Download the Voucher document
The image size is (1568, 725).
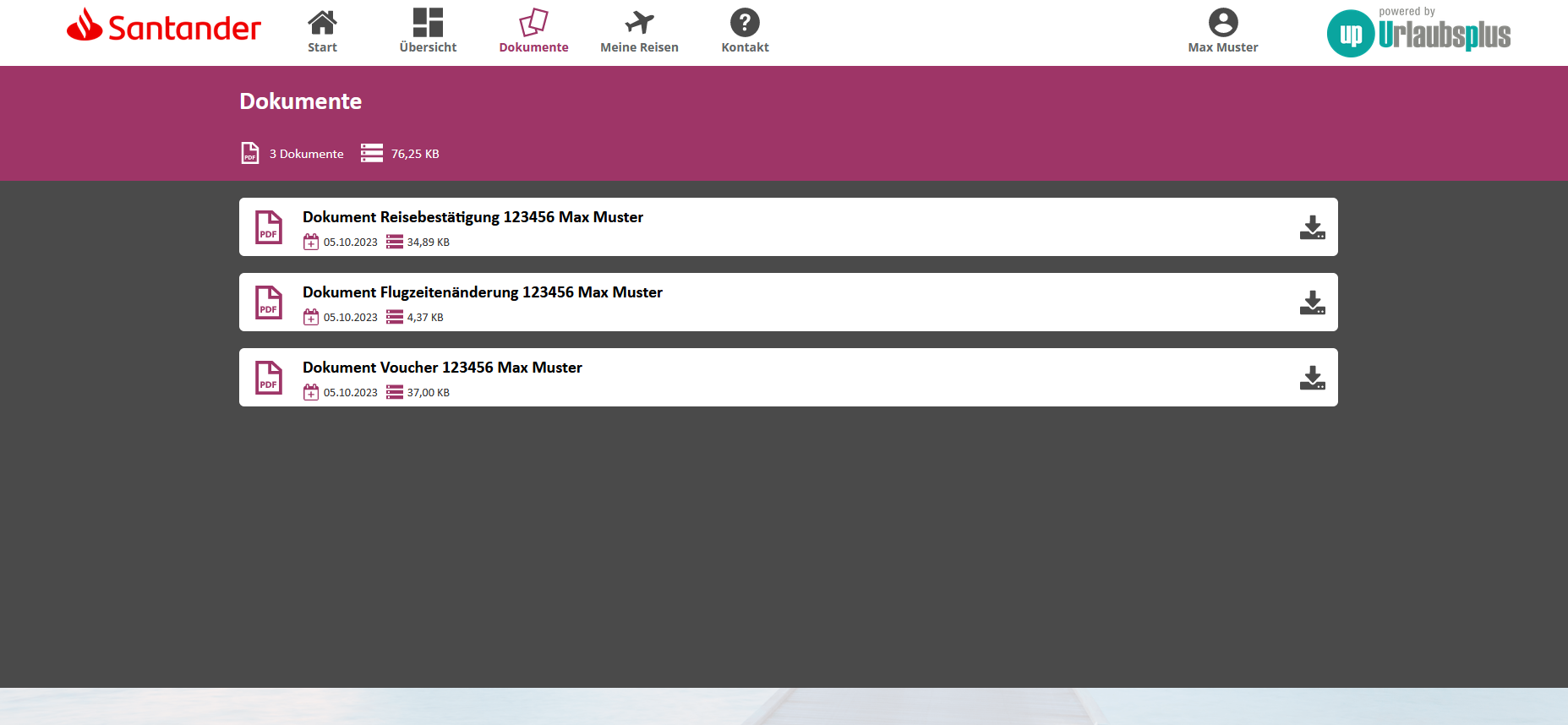point(1312,378)
